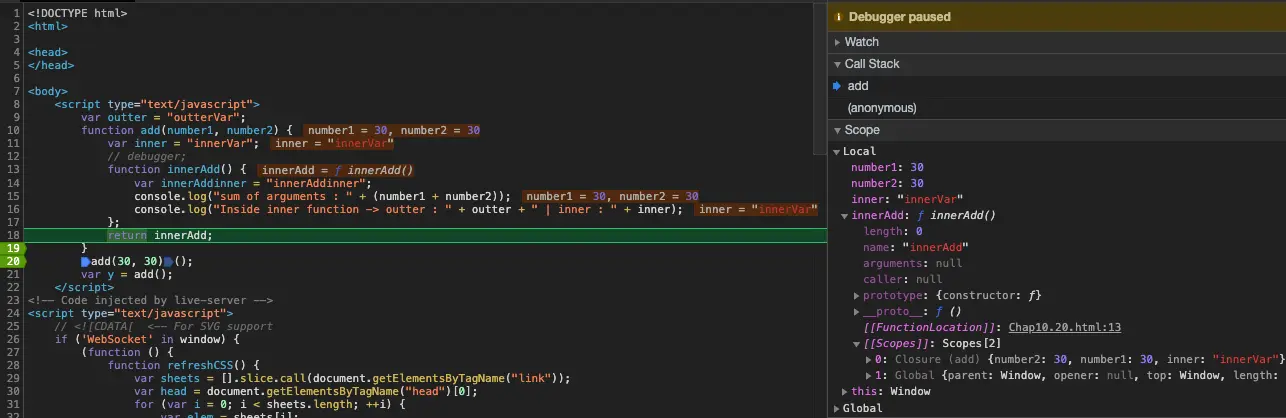
Task: Expand the __proto__: f () node
Action: click(857, 312)
